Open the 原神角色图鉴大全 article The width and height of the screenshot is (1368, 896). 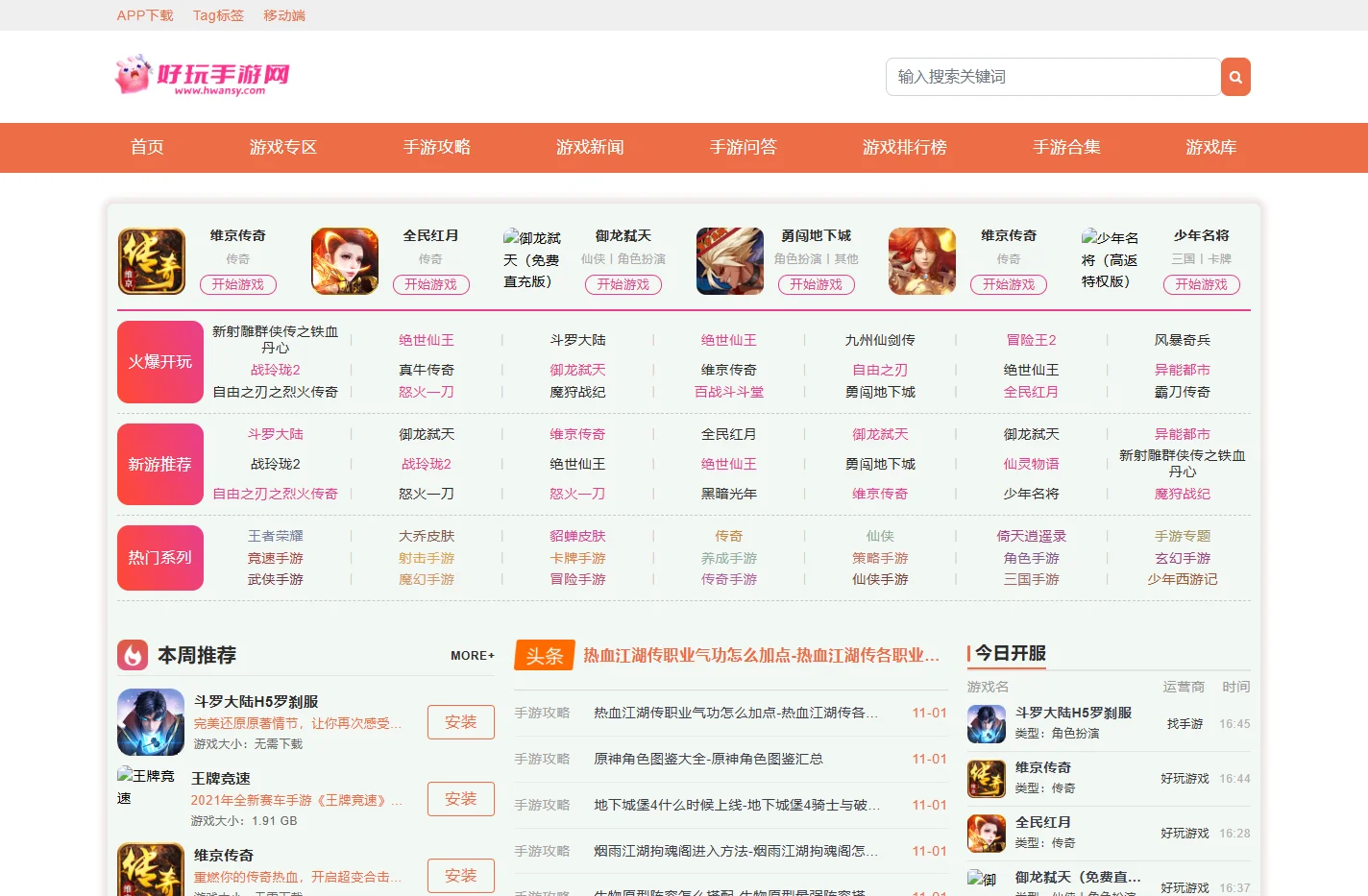point(708,759)
